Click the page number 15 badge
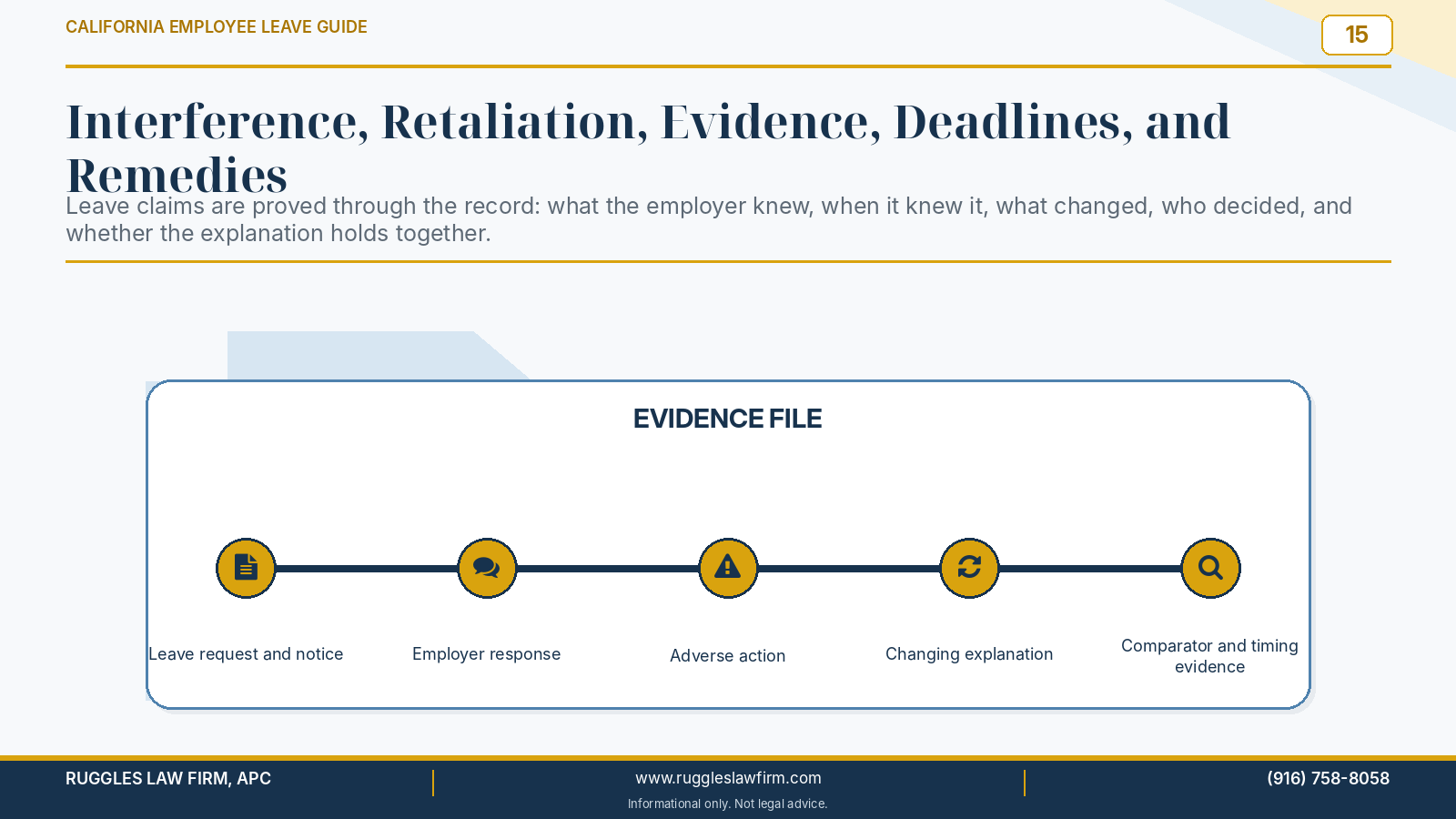This screenshot has height=819, width=1456. (1357, 35)
